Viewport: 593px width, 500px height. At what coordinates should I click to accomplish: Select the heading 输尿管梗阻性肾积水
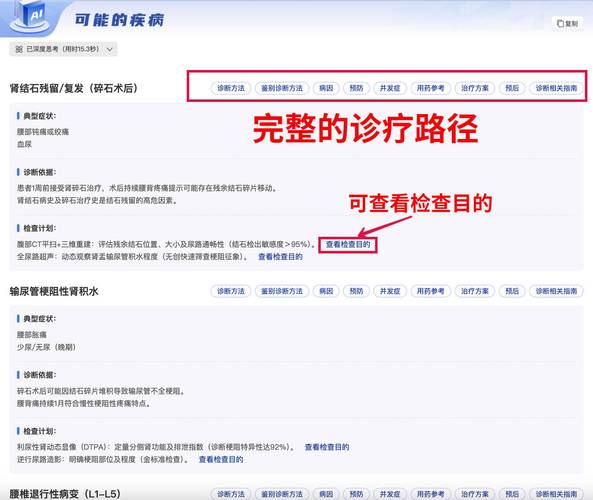[x=54, y=291]
